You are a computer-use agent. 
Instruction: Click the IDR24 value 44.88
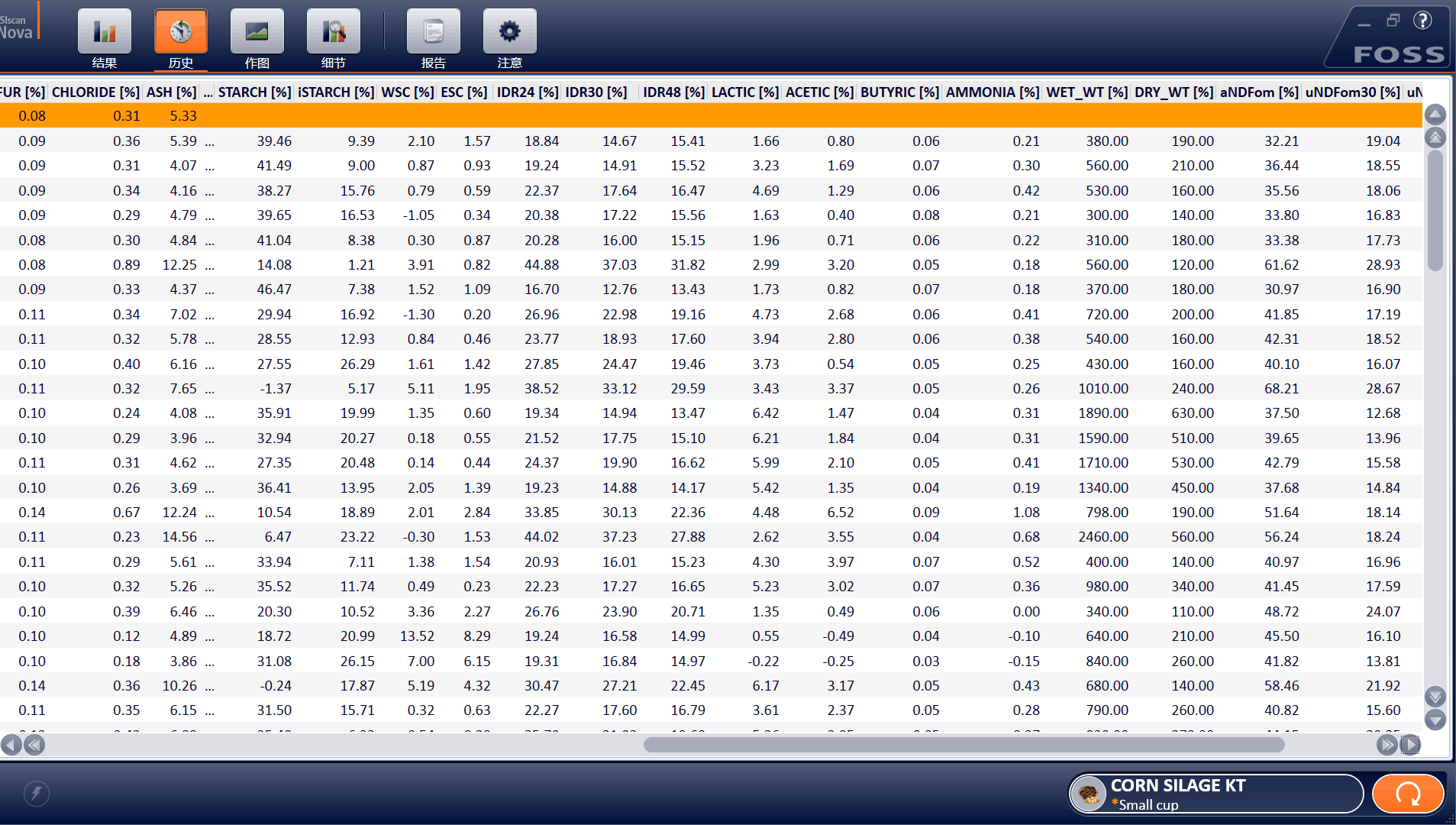[542, 265]
